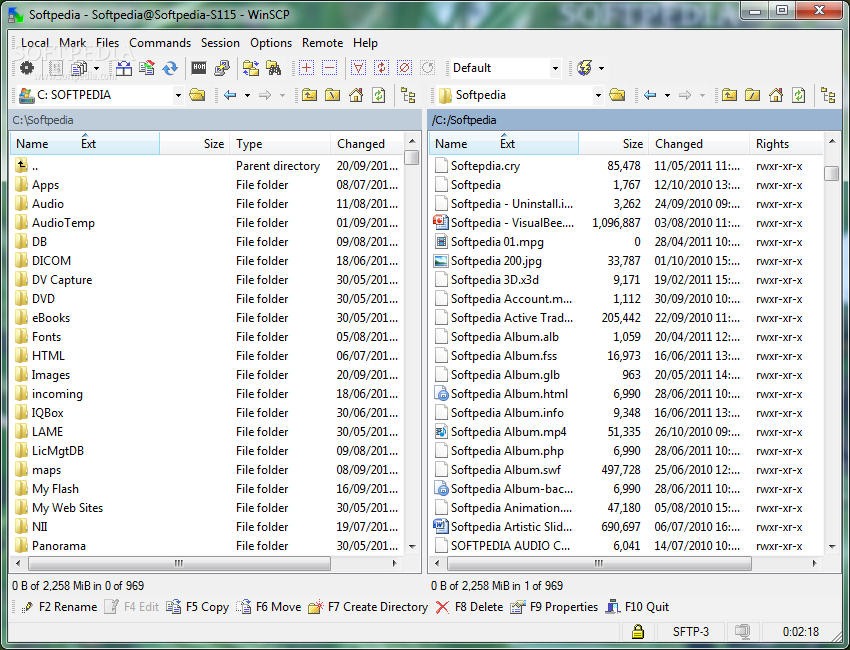
Task: Open remote back history dropdown arrow
Action: (x=667, y=95)
